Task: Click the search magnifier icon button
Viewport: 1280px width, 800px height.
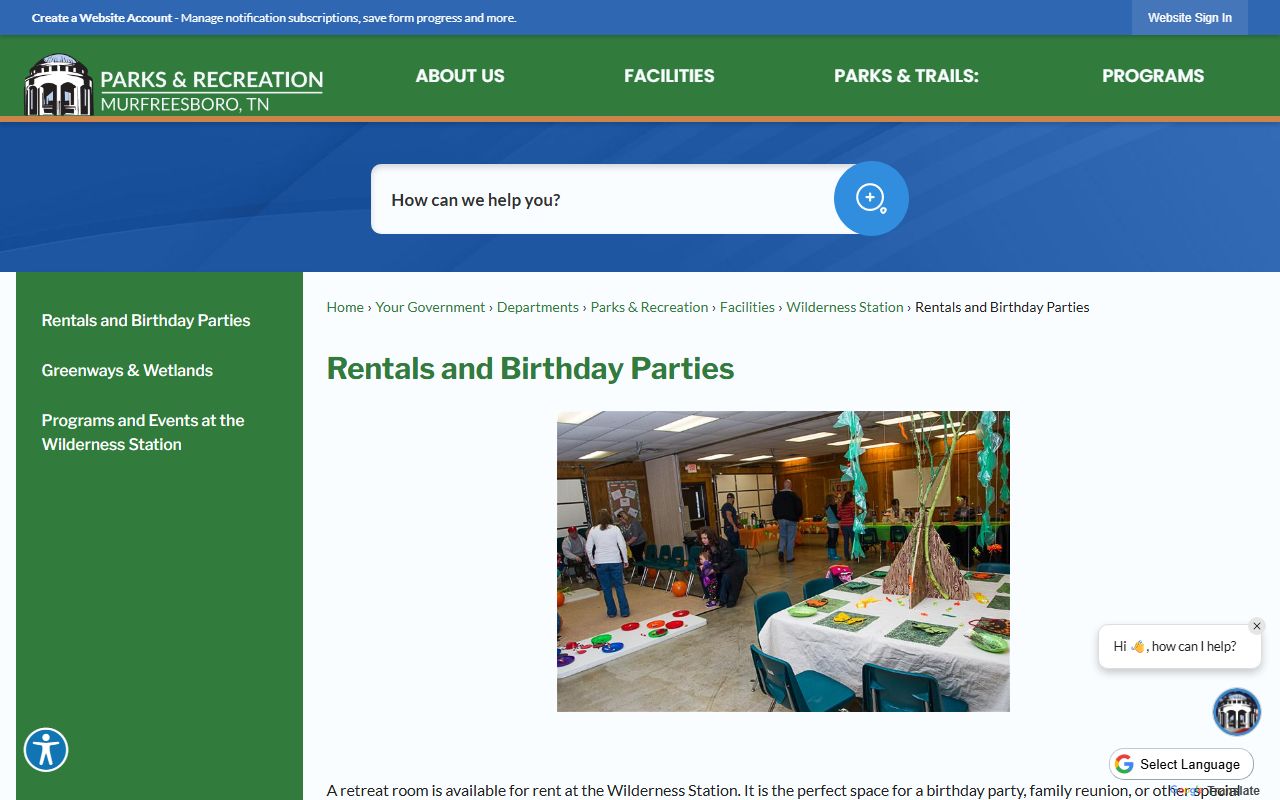Action: [x=871, y=199]
